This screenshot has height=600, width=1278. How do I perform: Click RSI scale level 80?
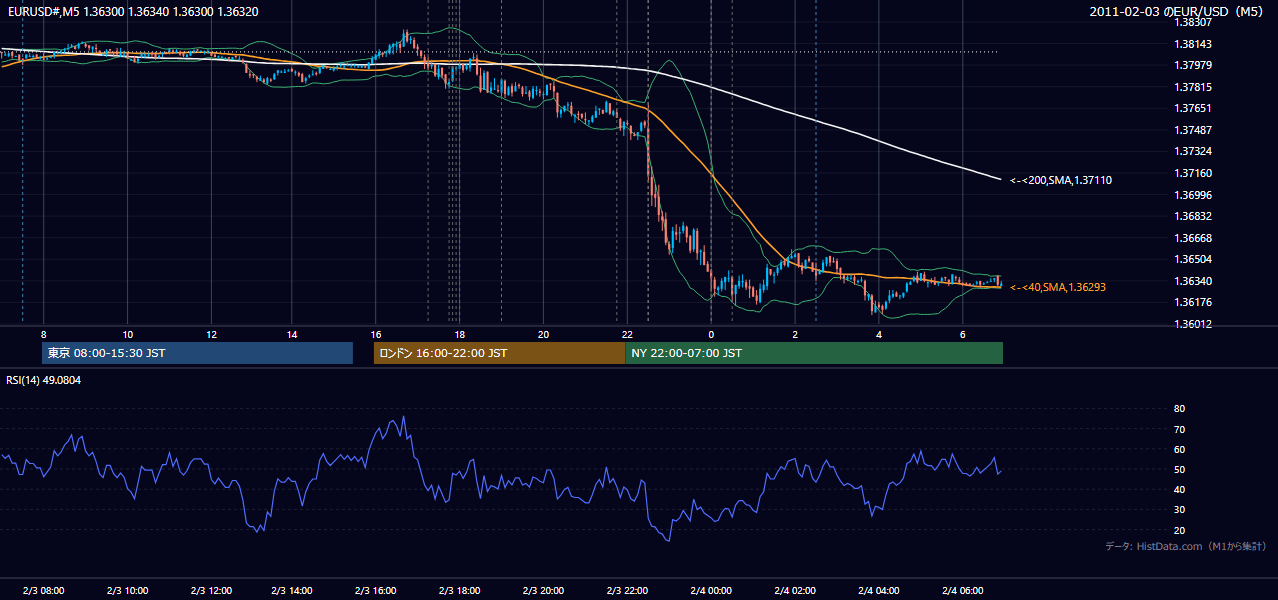[1180, 409]
